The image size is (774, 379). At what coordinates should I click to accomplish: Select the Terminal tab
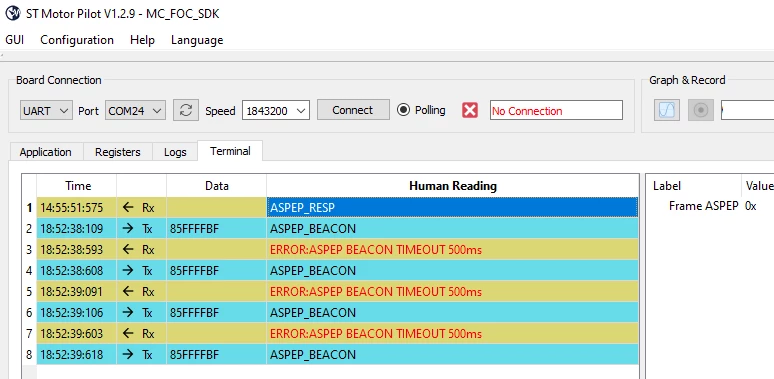230,151
